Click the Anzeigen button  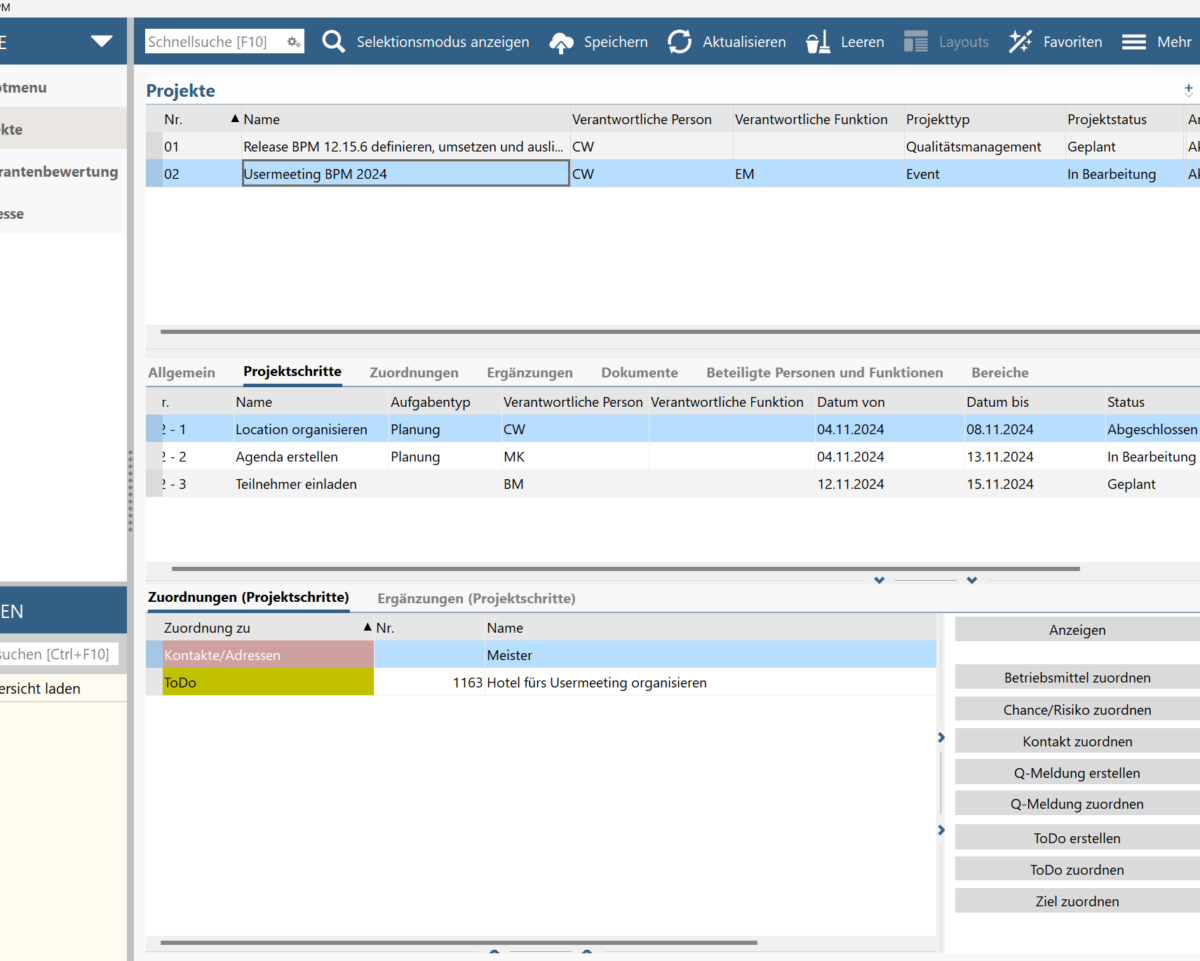[1077, 630]
